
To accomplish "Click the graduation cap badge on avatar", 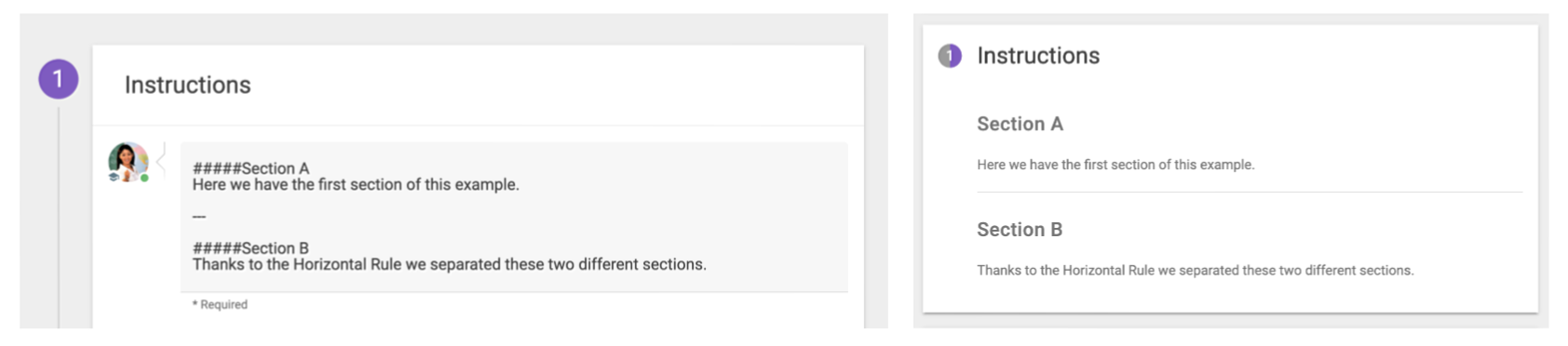I will click(x=114, y=177).
